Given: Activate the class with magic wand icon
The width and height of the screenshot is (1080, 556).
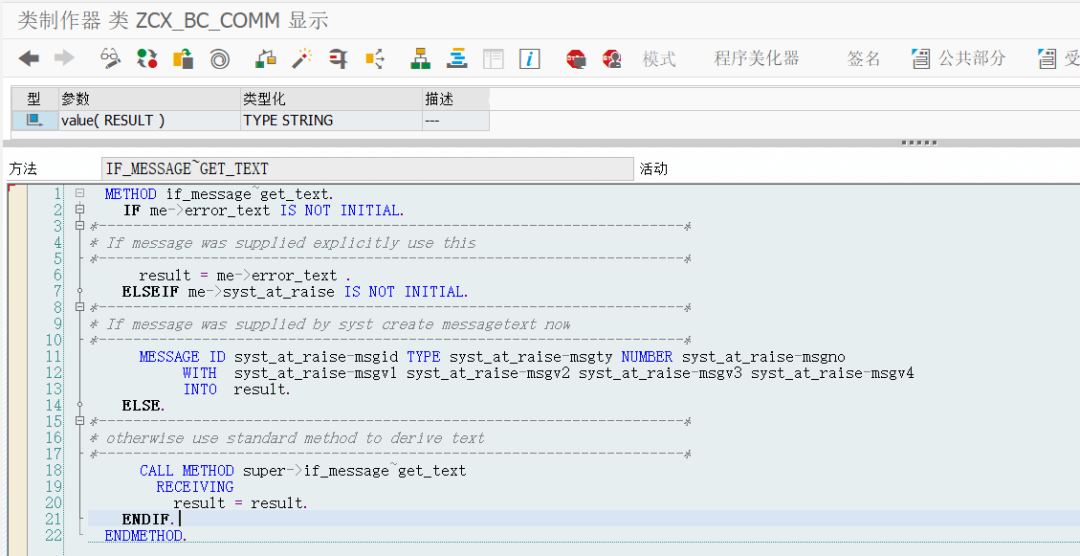Looking at the screenshot, I should click(x=302, y=59).
